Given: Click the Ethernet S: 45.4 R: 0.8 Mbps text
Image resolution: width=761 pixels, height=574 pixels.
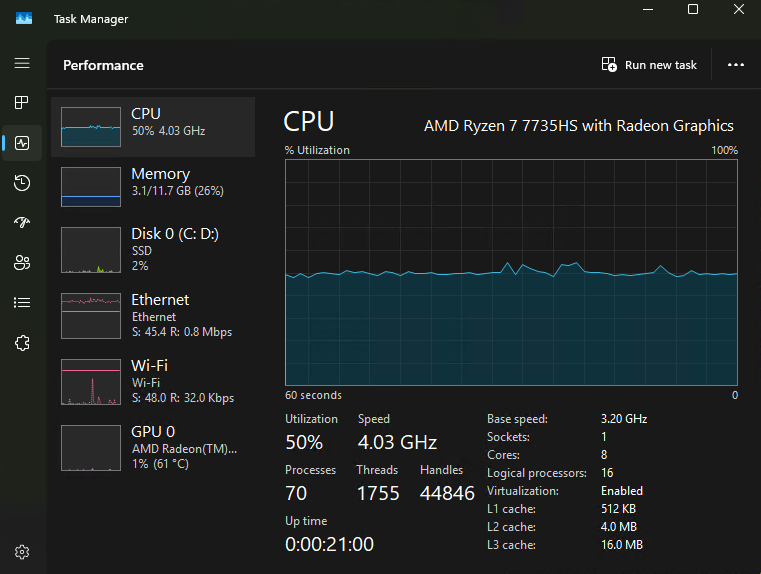Looking at the screenshot, I should [182, 332].
